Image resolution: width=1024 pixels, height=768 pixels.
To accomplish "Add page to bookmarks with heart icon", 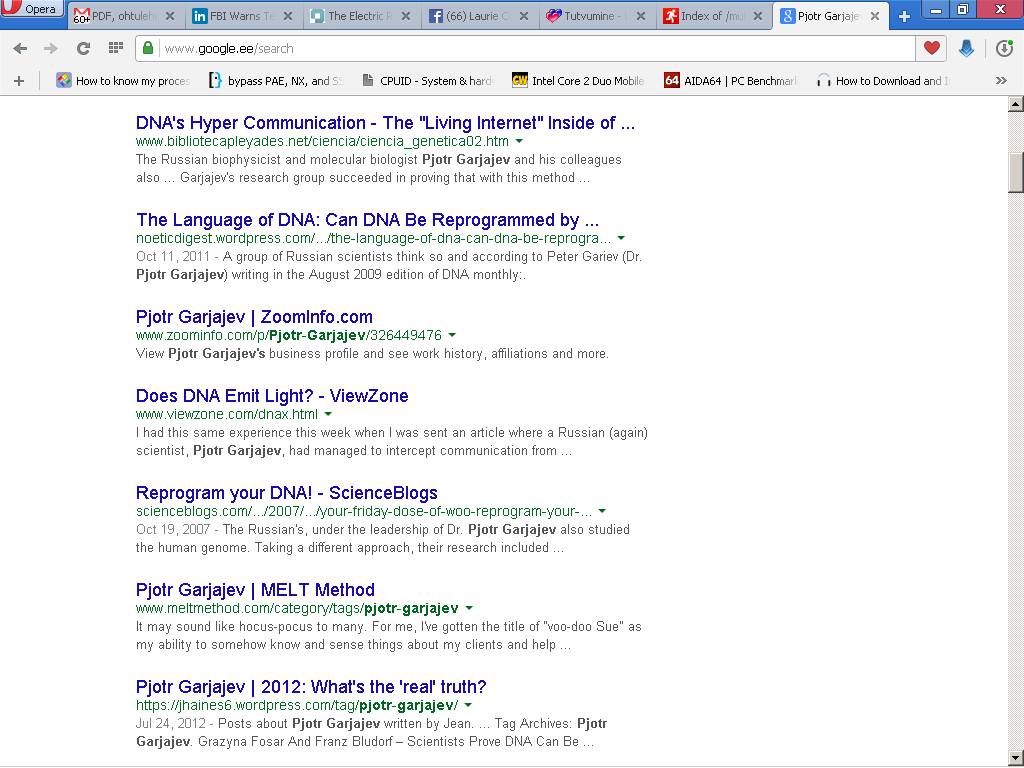I will [x=932, y=48].
